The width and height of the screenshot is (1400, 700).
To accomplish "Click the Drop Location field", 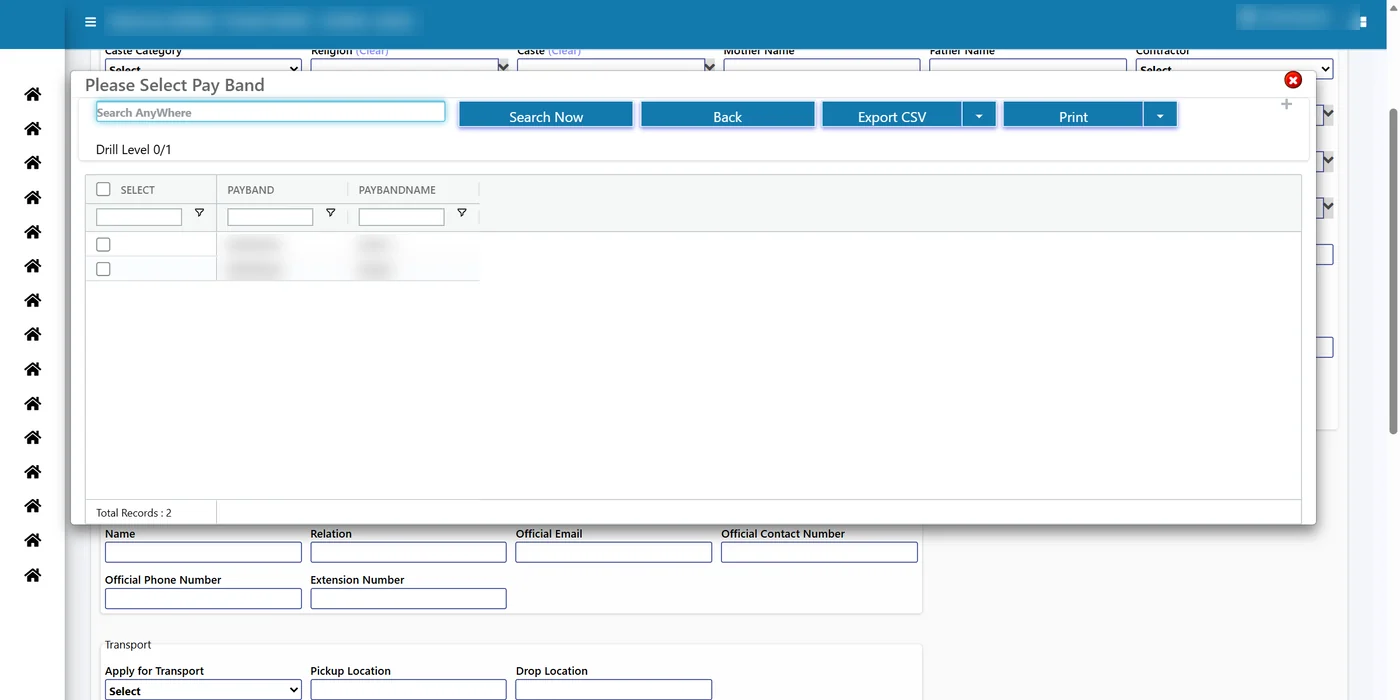I will point(614,690).
